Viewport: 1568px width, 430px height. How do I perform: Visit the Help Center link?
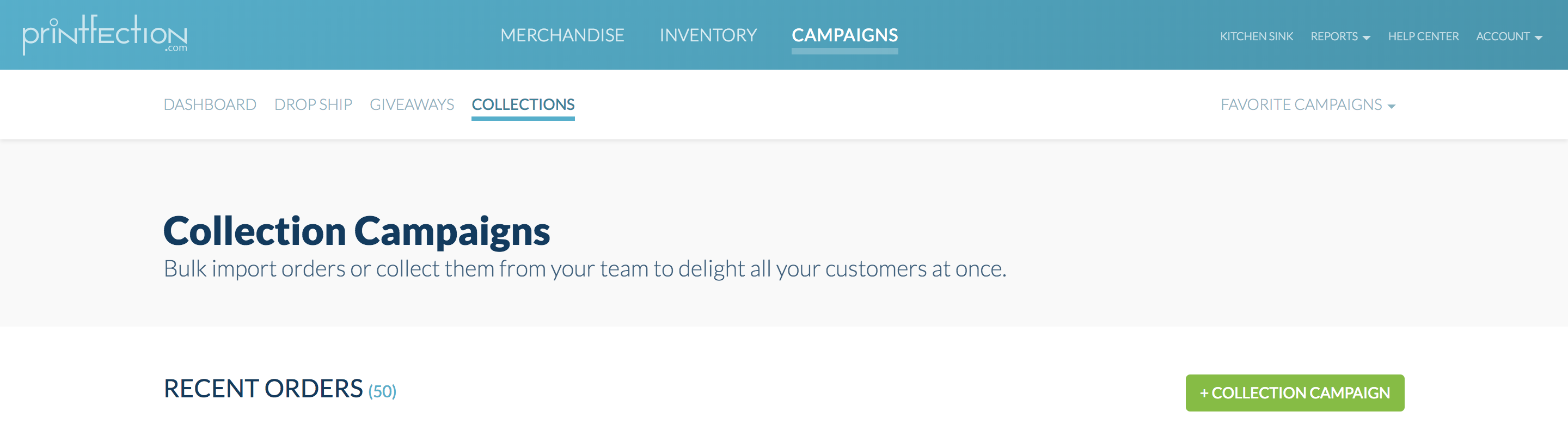point(1423,36)
